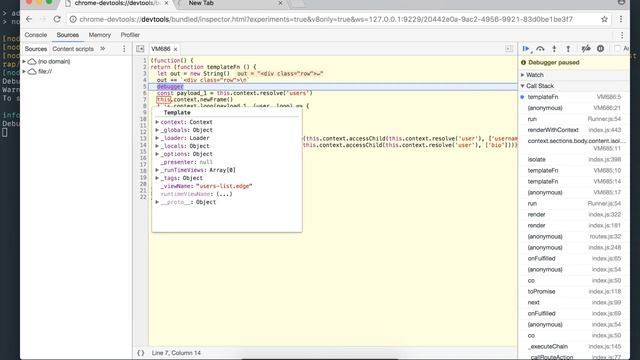This screenshot has width=640, height=360.
Task: Invoke getter (...) for runtimeViewName
Action: [224, 194]
